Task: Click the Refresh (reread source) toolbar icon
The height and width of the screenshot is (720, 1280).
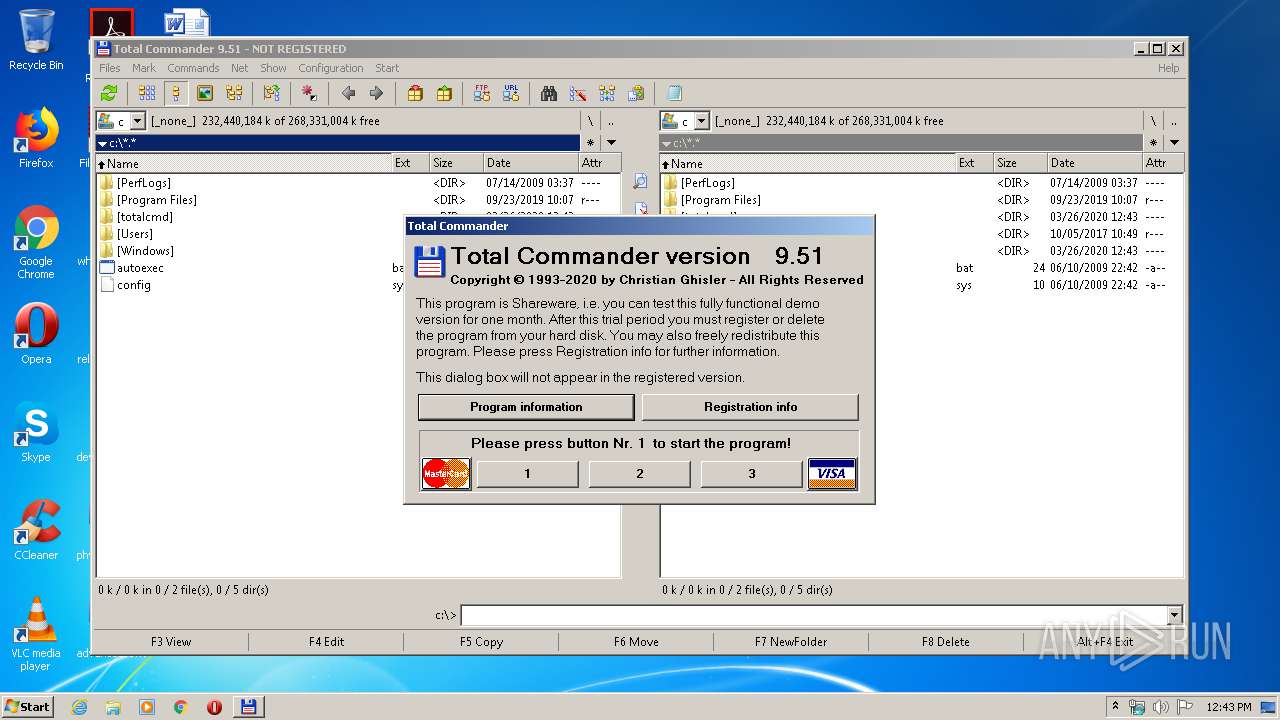Action: [109, 93]
